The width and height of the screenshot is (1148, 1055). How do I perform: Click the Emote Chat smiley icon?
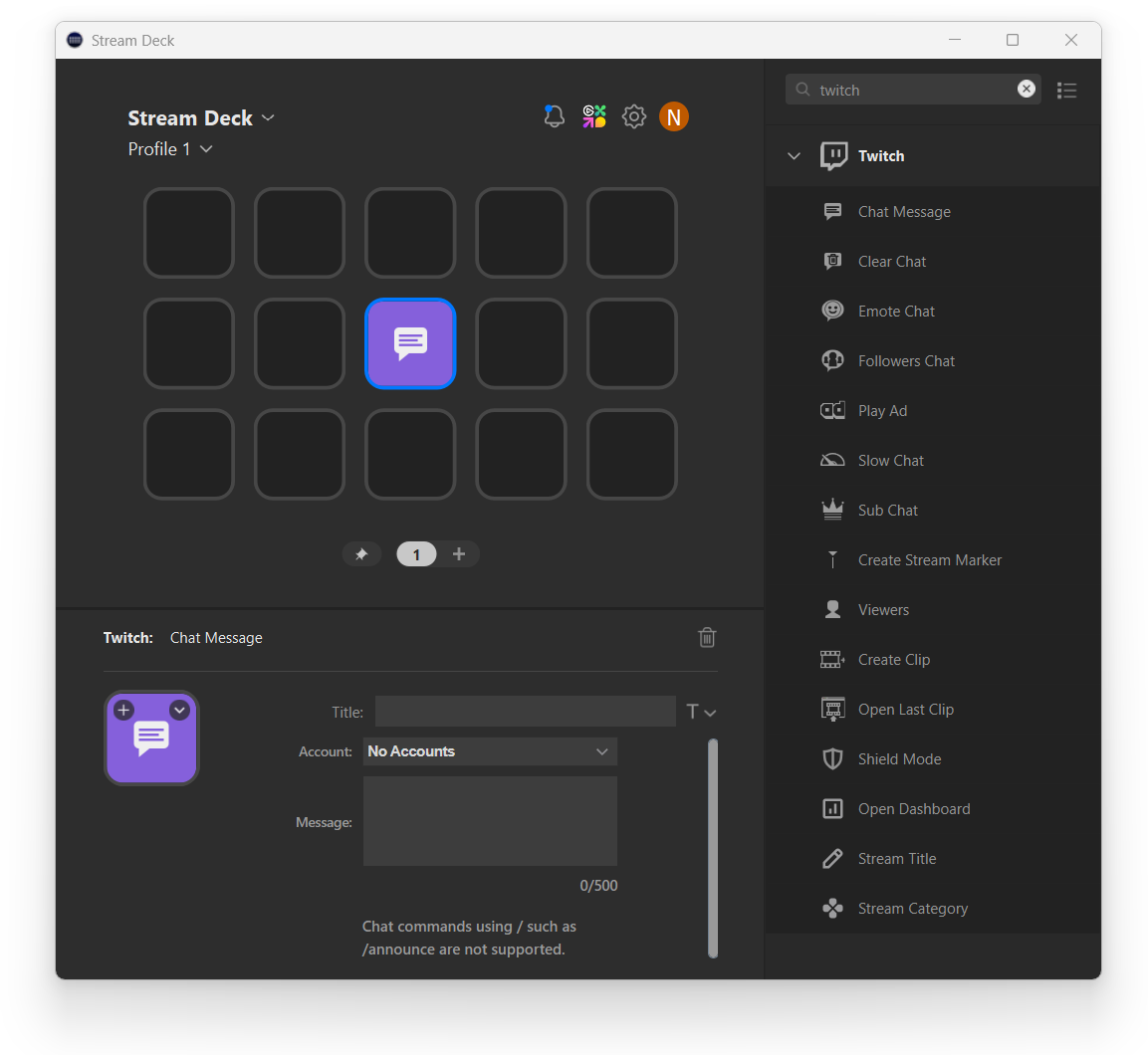click(832, 311)
